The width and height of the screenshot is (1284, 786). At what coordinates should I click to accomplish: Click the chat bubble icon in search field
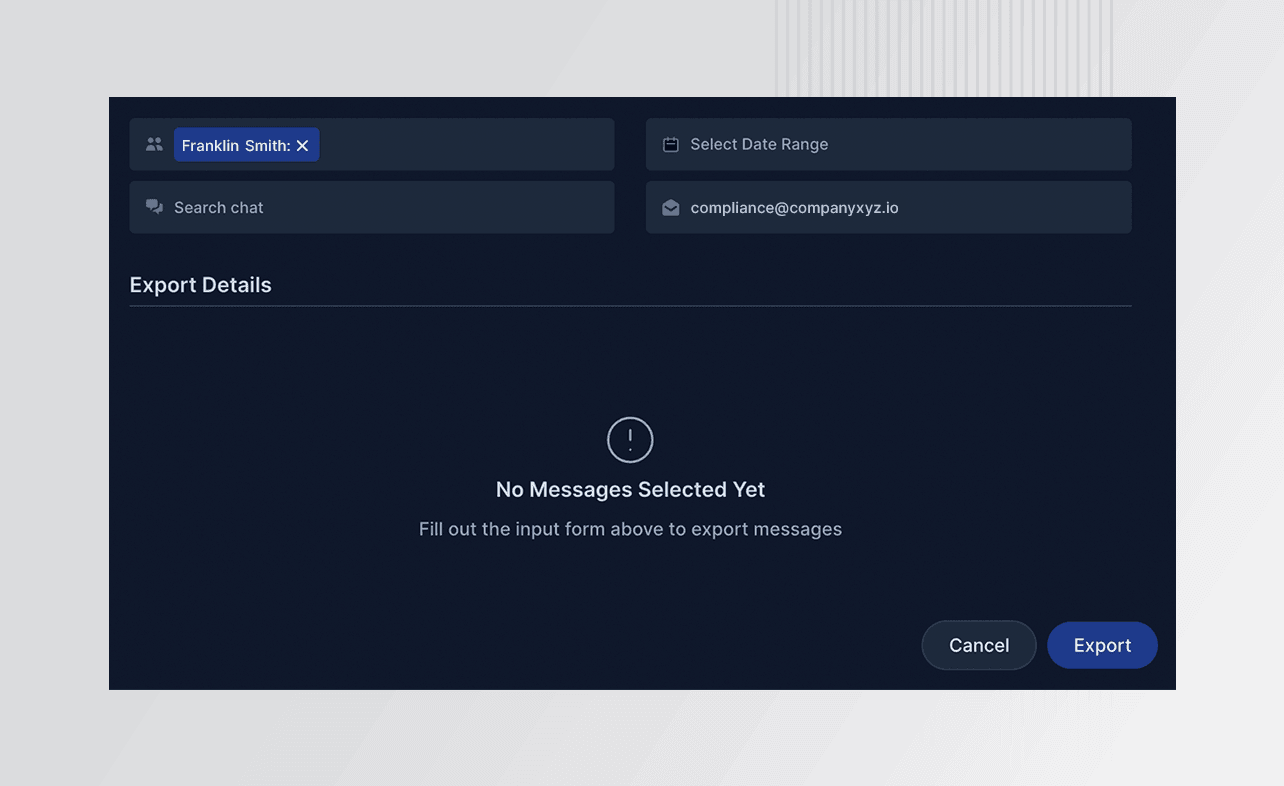coord(154,207)
